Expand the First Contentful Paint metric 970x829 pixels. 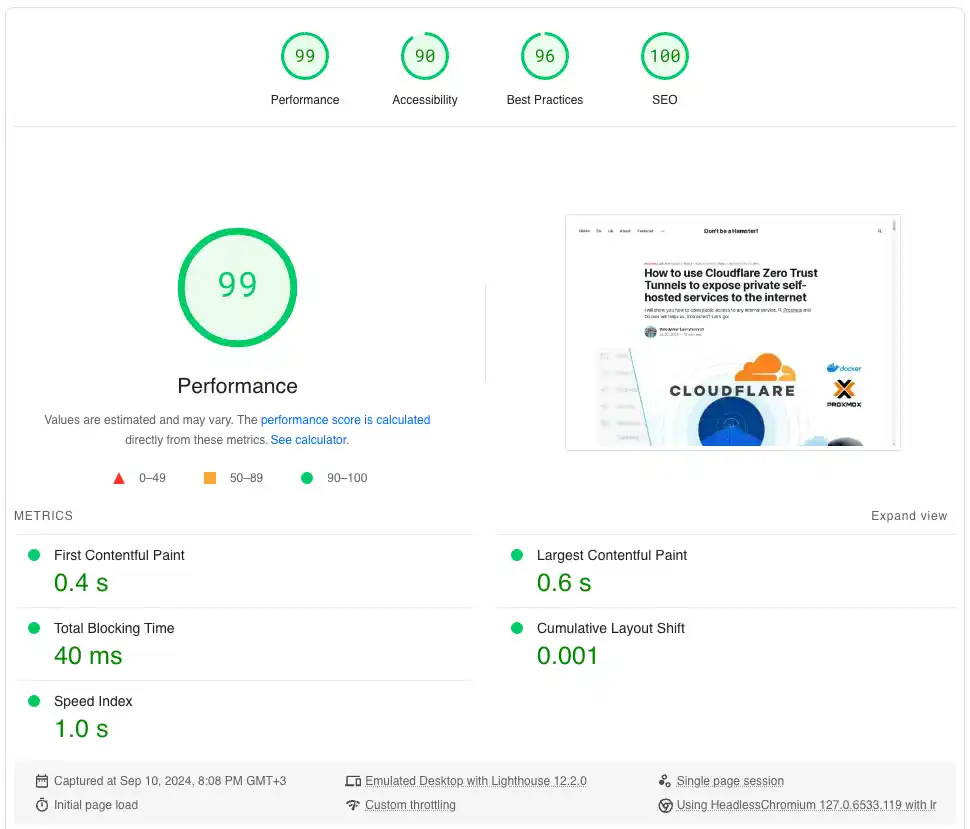119,555
